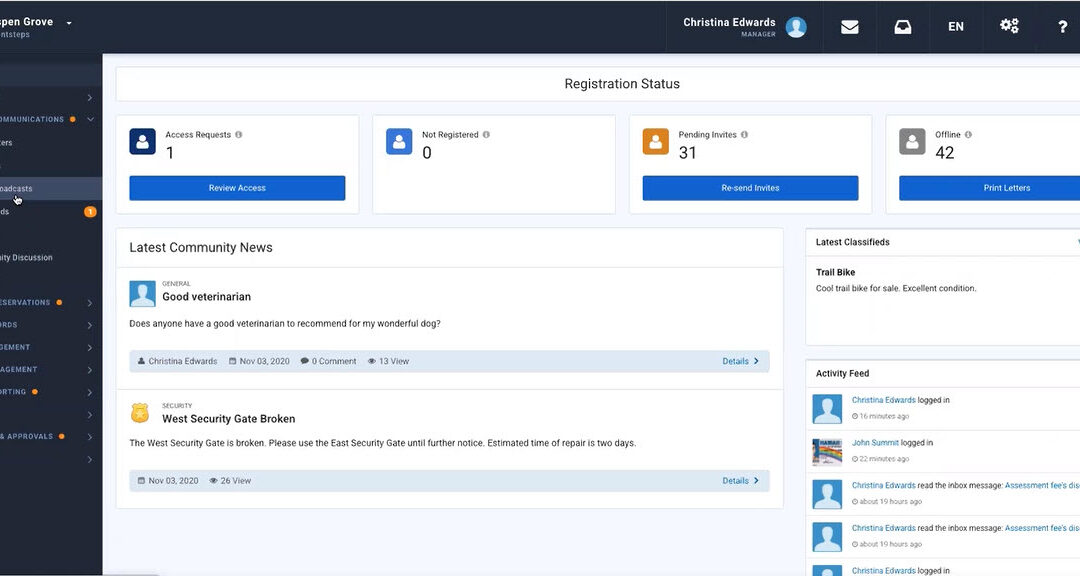Open Details link for Good veterinarian post

pos(740,361)
